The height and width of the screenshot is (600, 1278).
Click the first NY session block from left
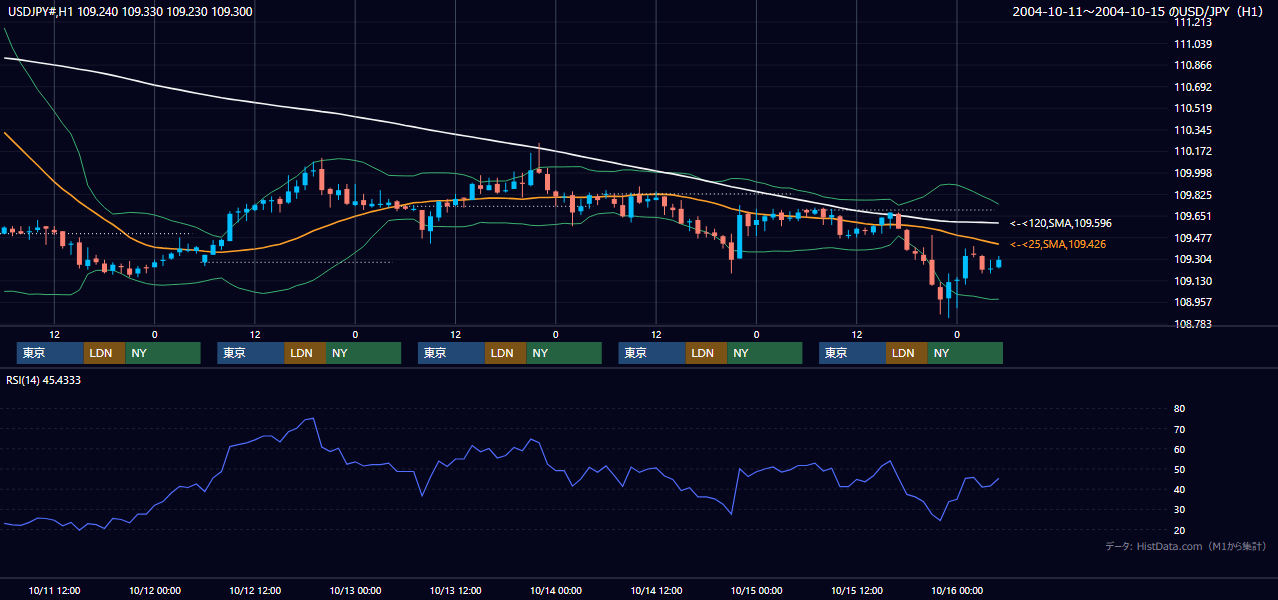[x=163, y=353]
